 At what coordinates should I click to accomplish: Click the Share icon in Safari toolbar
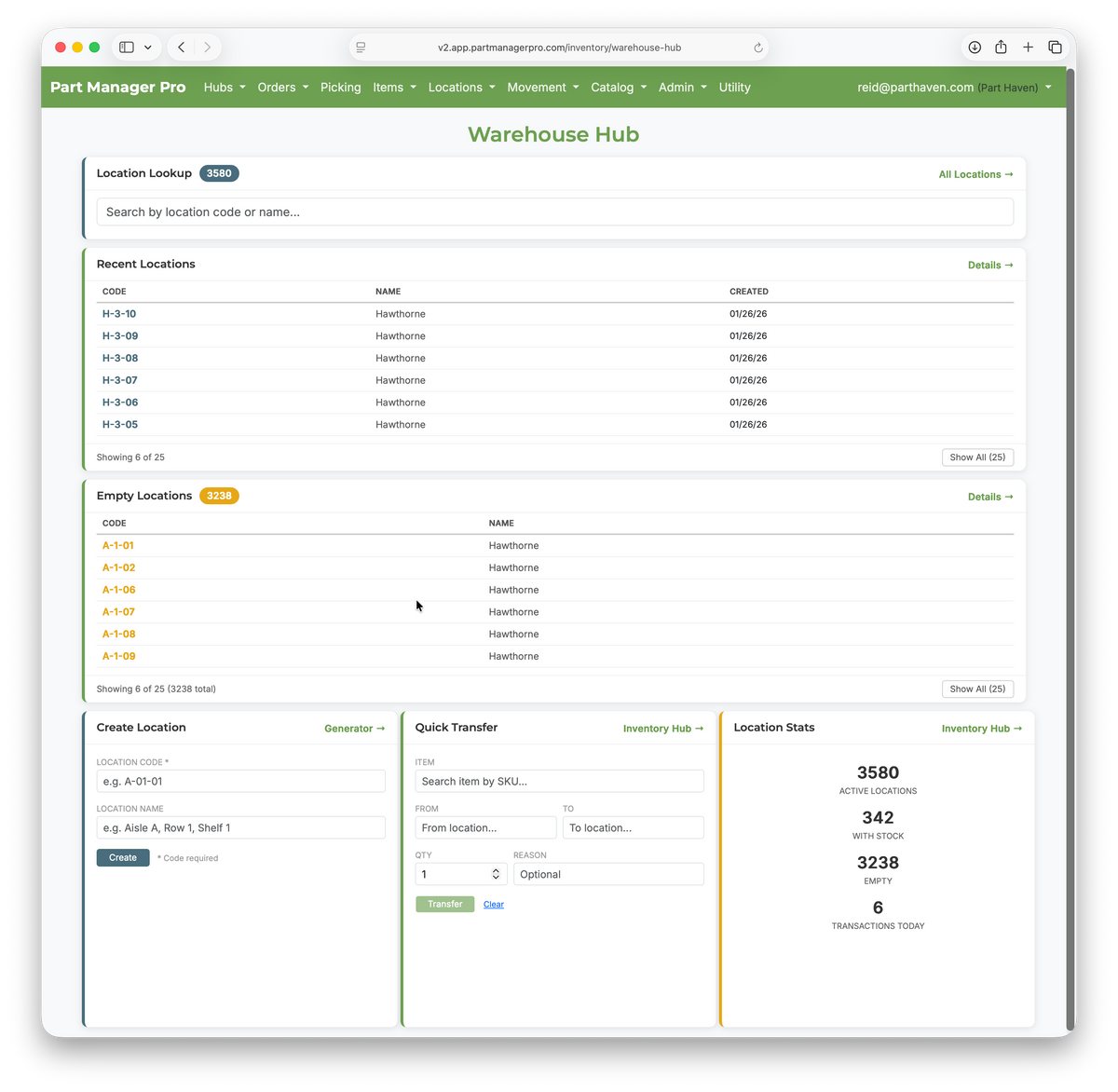(1001, 48)
